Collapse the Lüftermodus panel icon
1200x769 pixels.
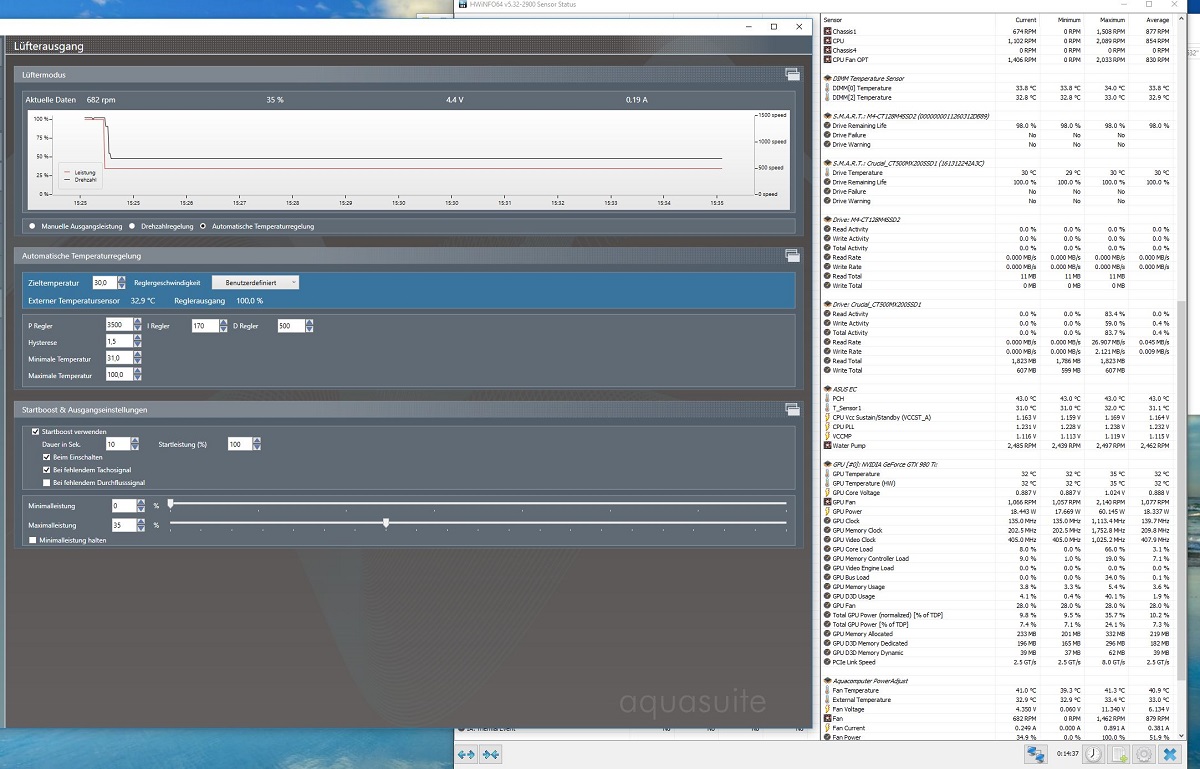pos(792,74)
